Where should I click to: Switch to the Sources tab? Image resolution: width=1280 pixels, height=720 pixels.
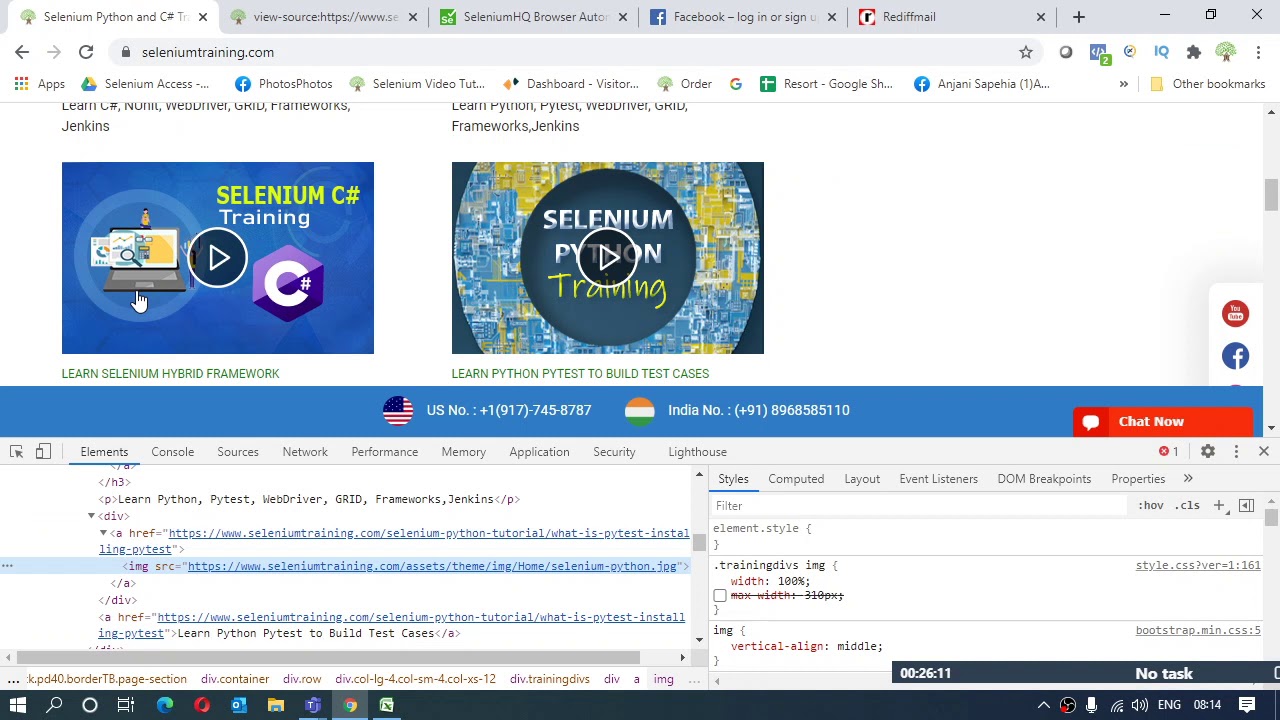point(238,452)
